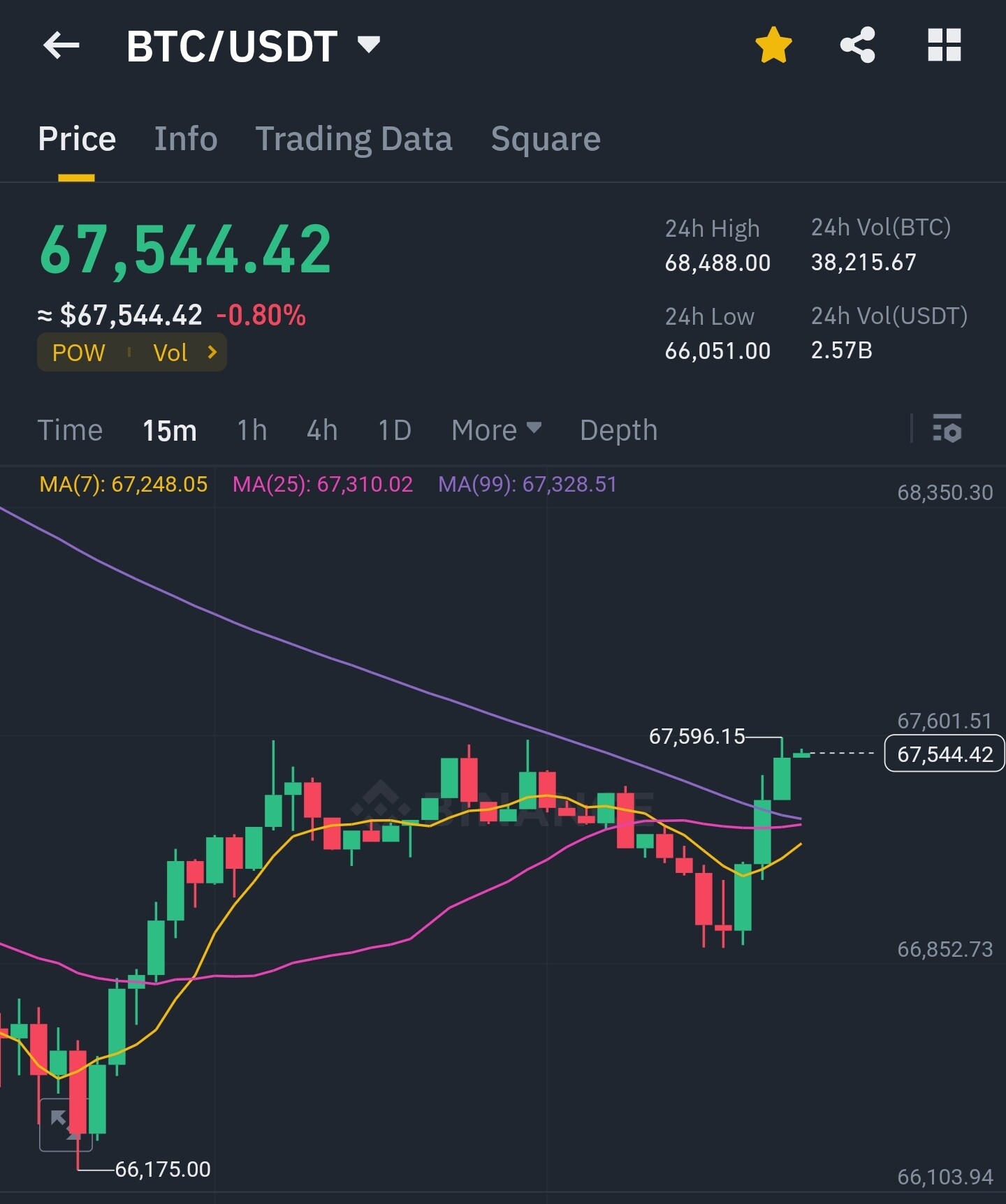Open the share icon

coord(858,45)
